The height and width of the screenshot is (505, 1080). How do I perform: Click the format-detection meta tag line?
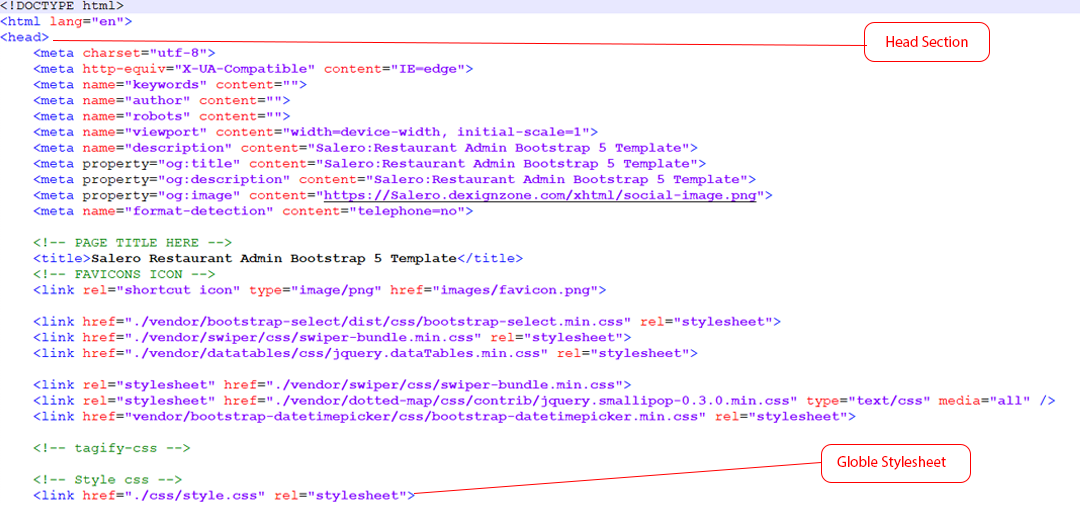coord(252,211)
